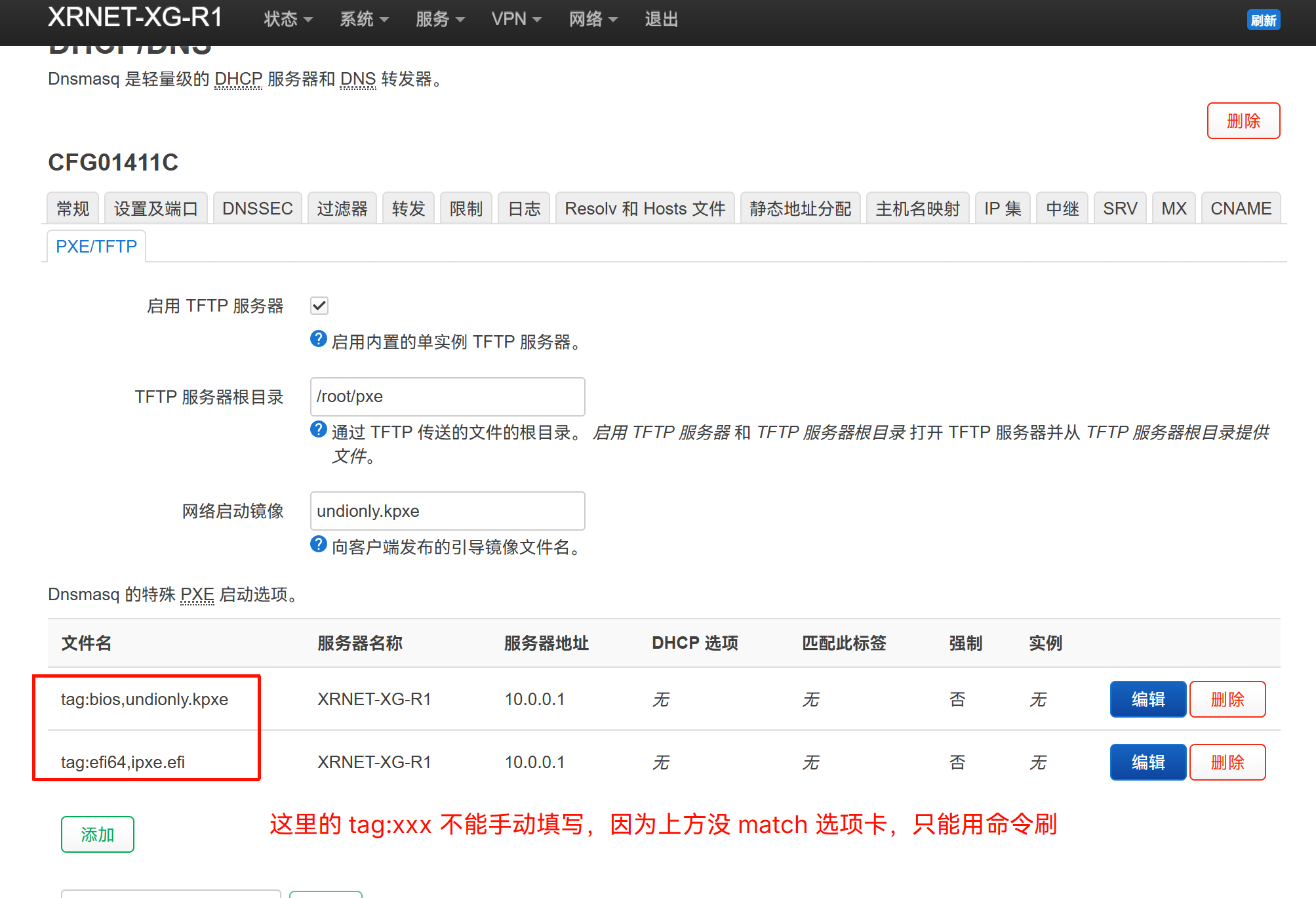Viewport: 1316px width, 898px height.
Task: Switch to the DNSSEC tab
Action: (x=257, y=209)
